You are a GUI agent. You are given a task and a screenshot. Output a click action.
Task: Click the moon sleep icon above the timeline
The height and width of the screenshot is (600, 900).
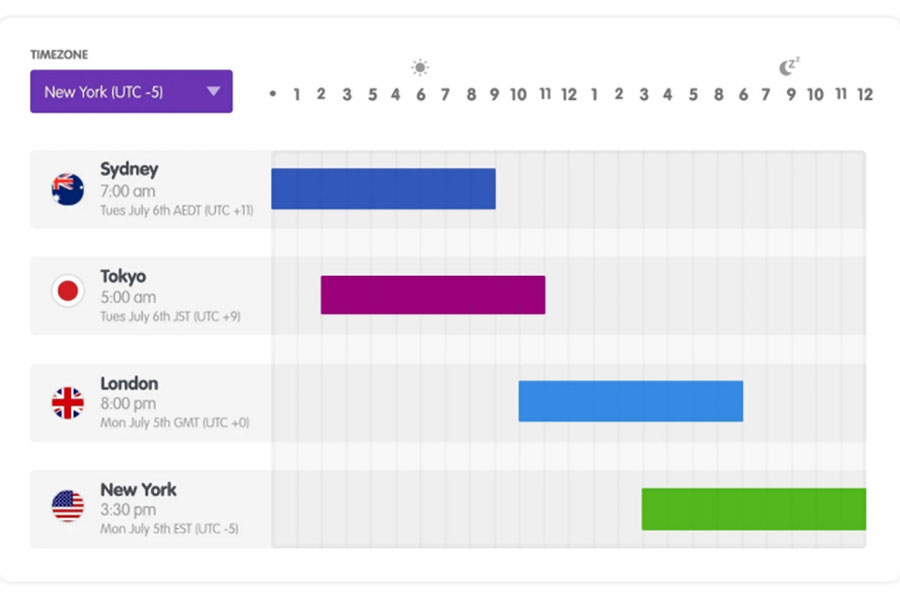[x=789, y=67]
